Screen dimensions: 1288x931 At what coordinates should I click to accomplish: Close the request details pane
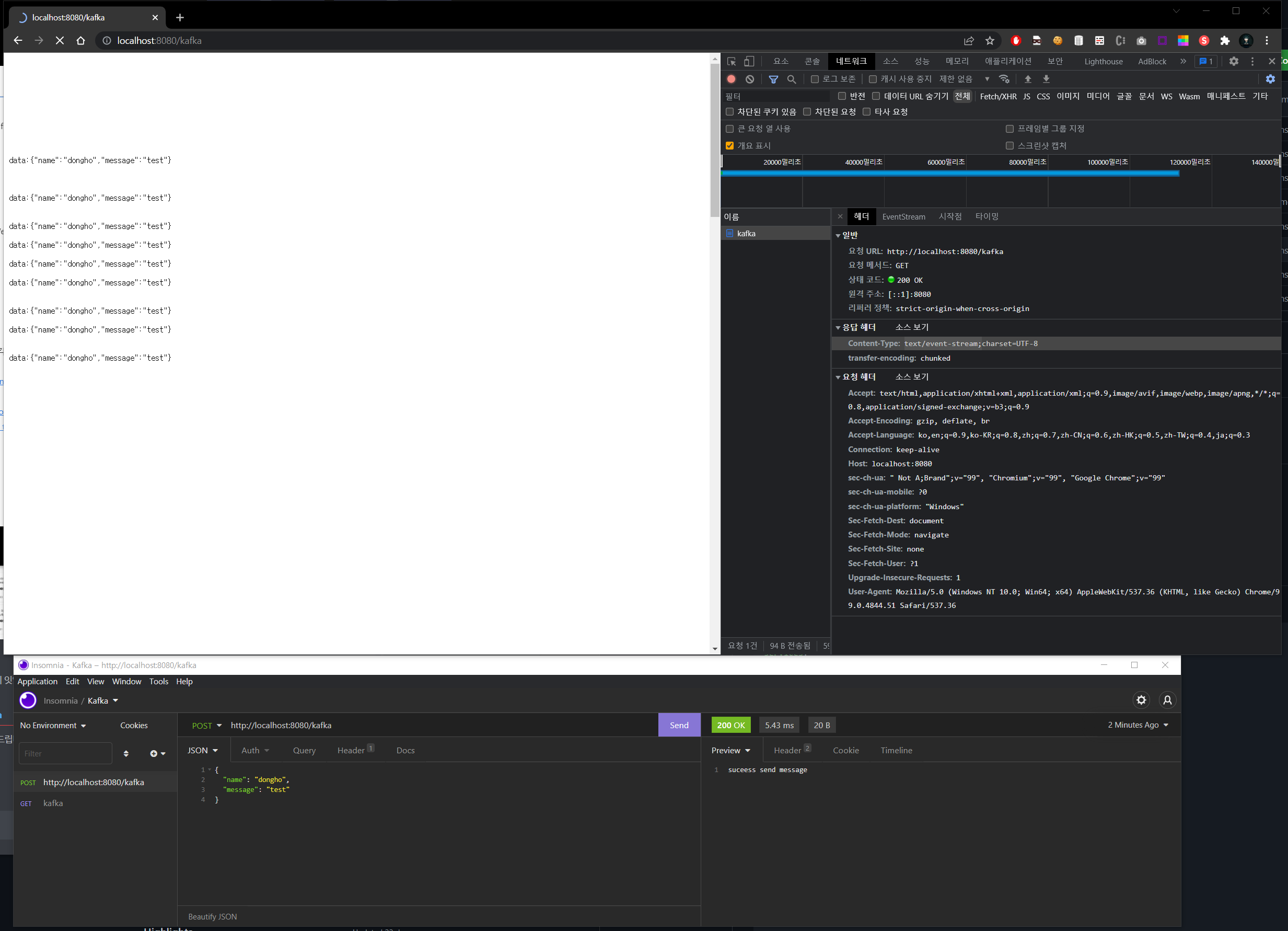click(841, 216)
